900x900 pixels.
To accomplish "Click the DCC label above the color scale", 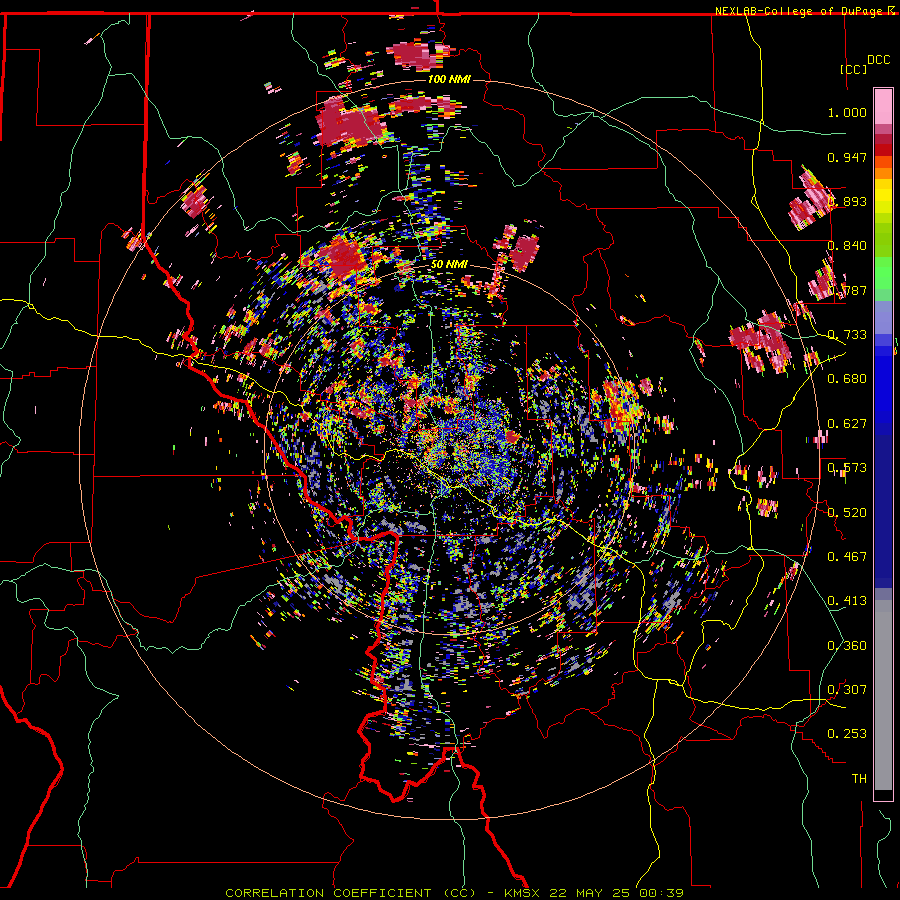I will pos(878,60).
